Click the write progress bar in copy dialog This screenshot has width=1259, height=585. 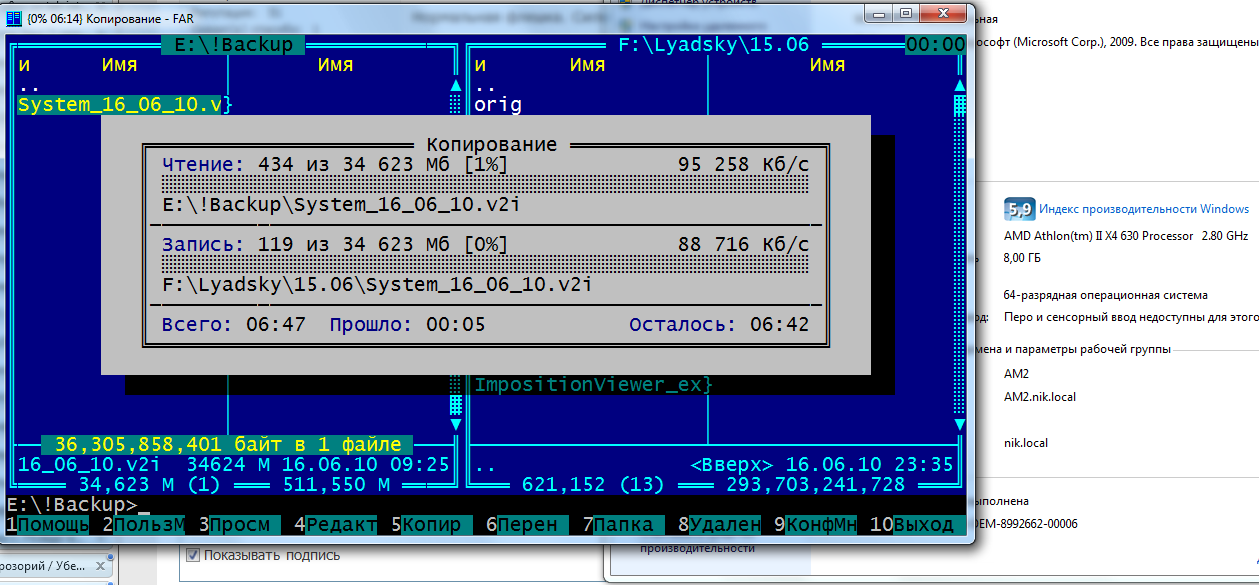(486, 265)
